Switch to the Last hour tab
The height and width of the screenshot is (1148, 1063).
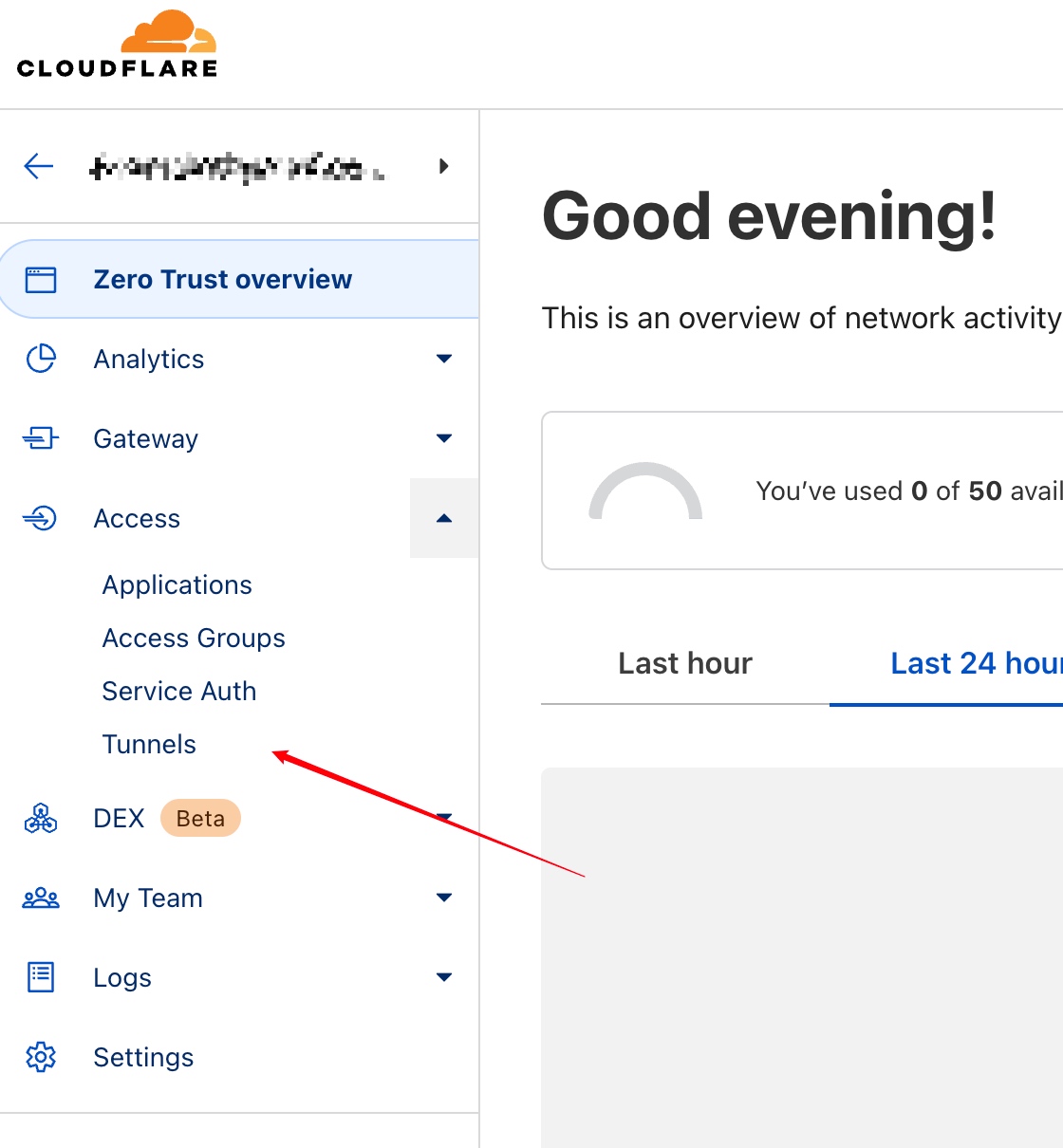coord(685,663)
